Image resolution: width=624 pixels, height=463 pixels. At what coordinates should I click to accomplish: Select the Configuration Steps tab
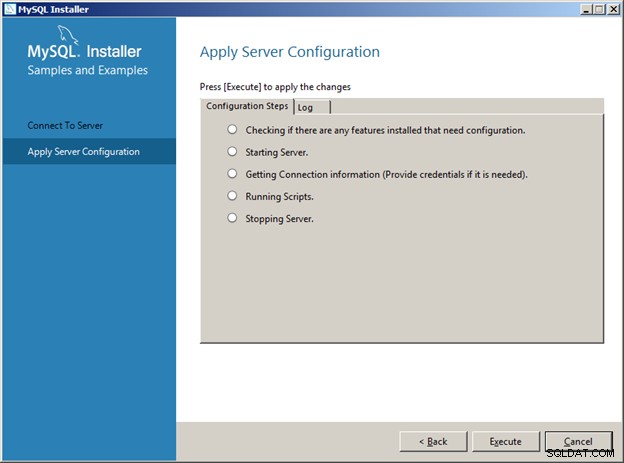coord(247,106)
